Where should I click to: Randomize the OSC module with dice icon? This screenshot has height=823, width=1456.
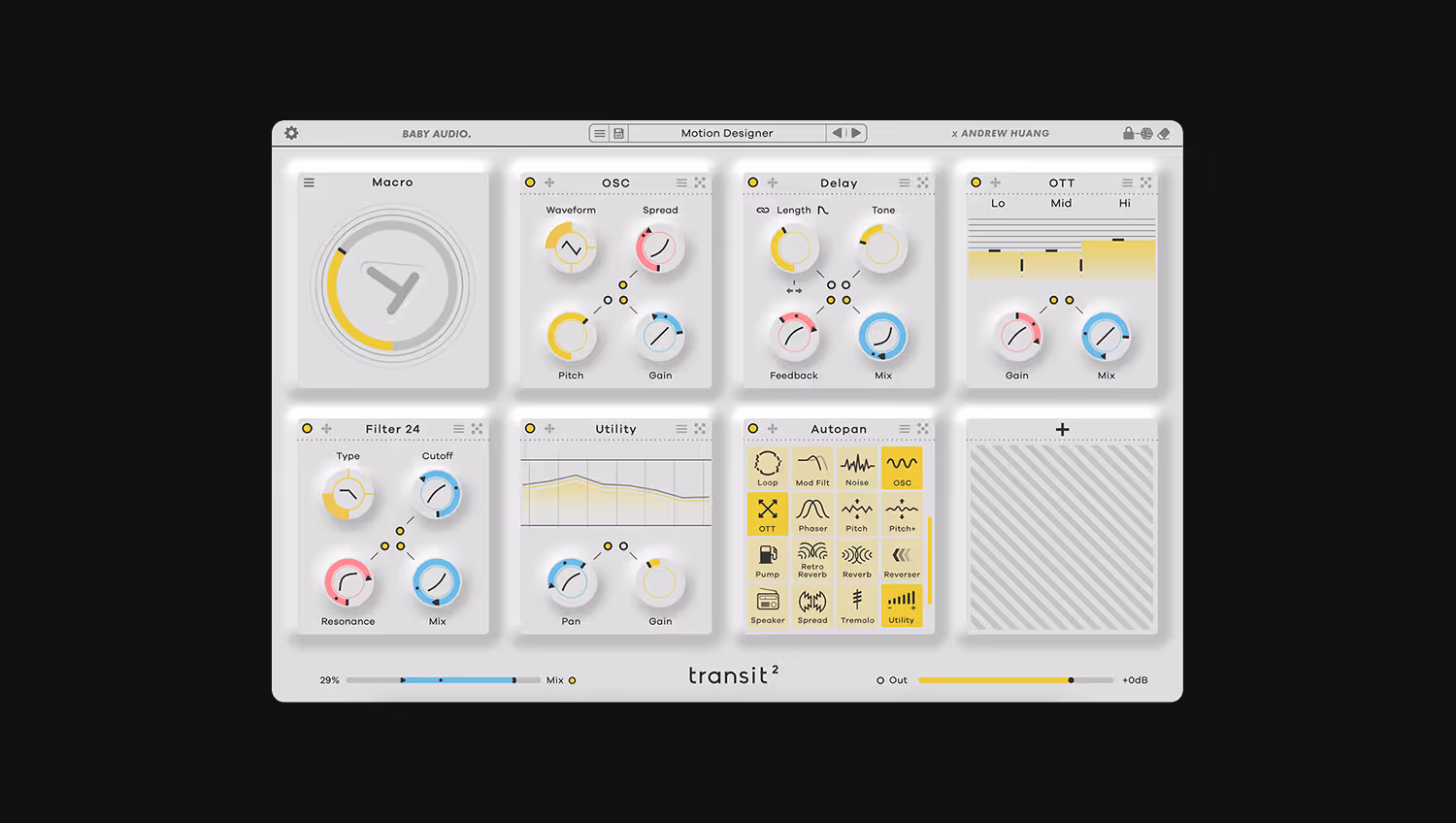700,182
